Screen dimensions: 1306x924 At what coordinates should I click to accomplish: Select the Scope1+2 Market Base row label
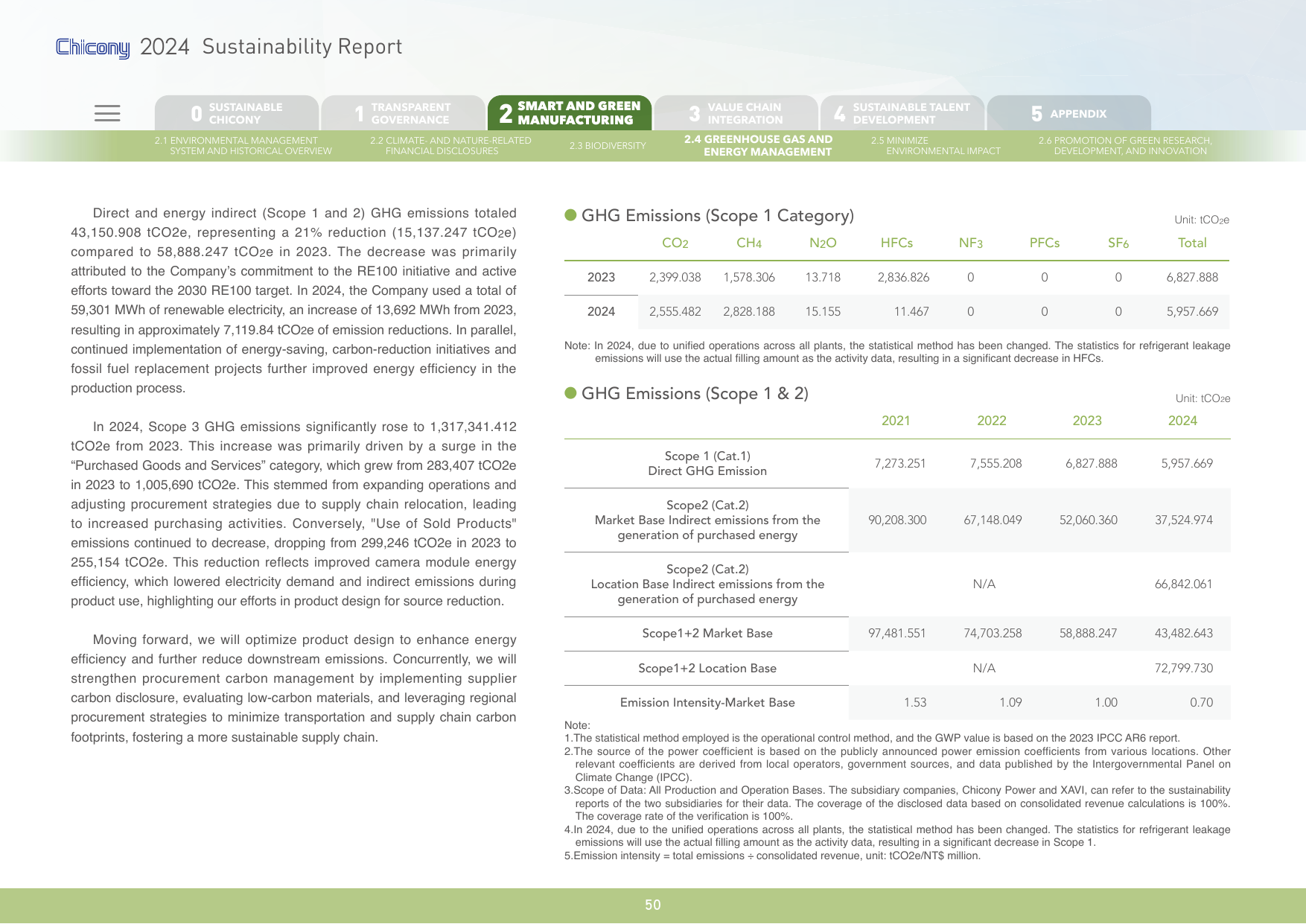tap(707, 634)
